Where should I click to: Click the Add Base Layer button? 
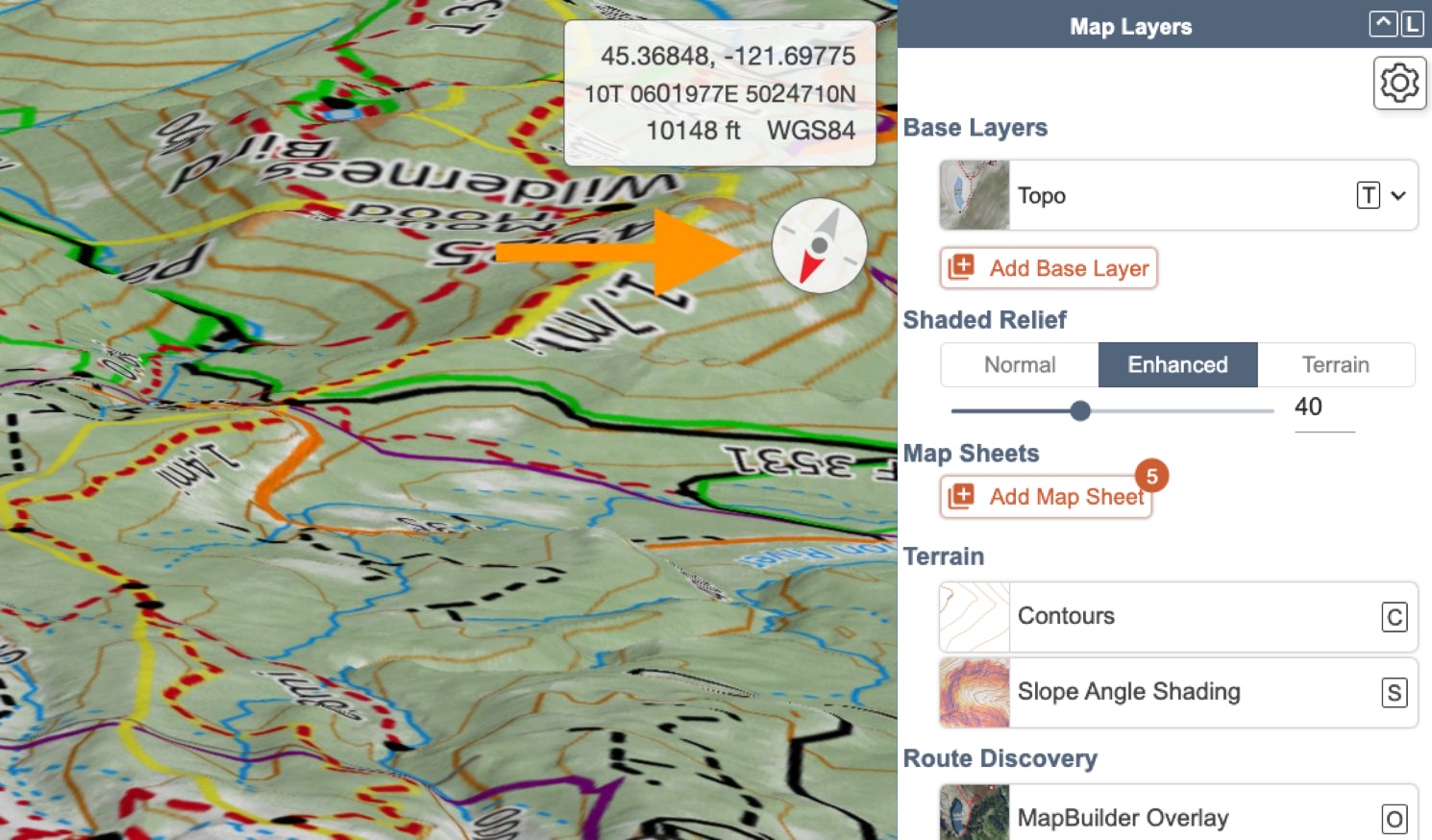point(1048,268)
